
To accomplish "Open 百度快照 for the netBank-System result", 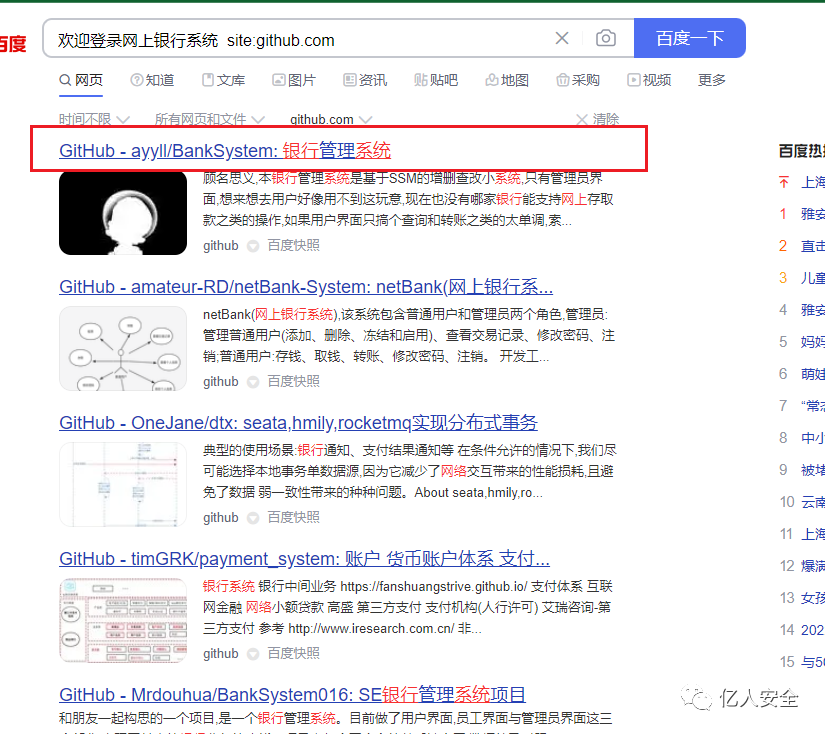I will click(x=294, y=381).
